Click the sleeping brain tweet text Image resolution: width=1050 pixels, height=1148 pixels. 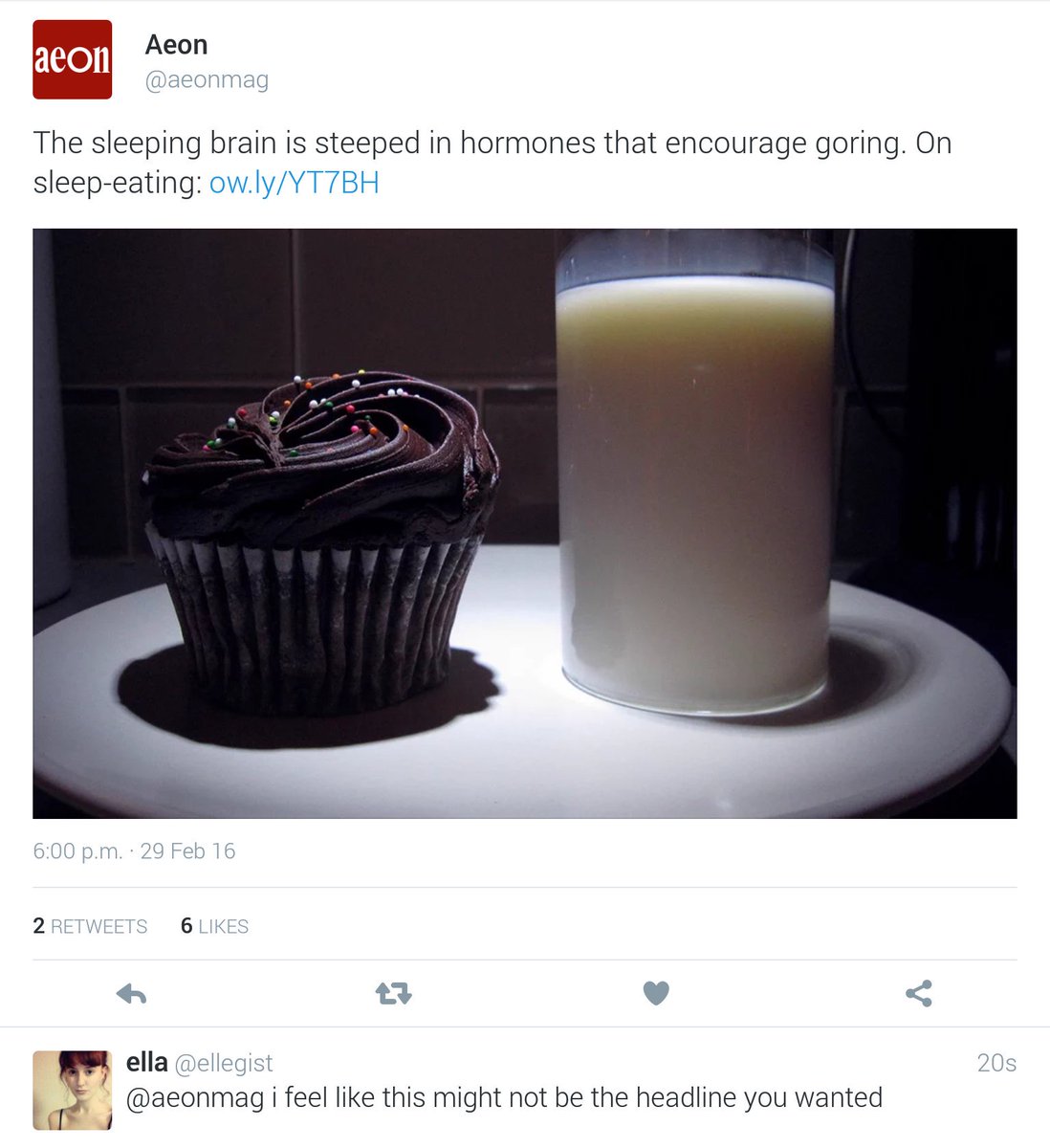click(x=492, y=162)
